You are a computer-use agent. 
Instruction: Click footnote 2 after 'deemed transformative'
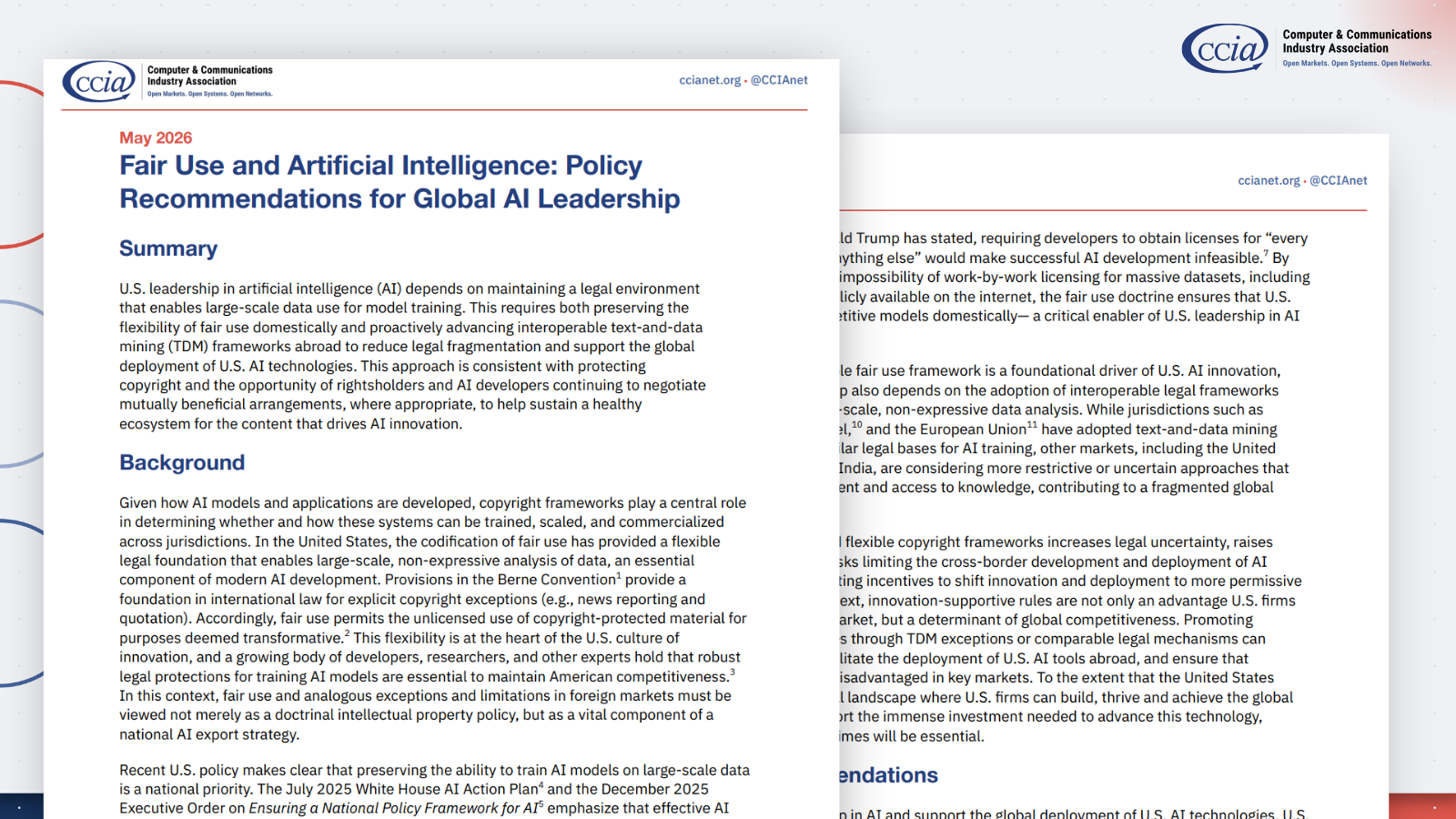tap(347, 634)
